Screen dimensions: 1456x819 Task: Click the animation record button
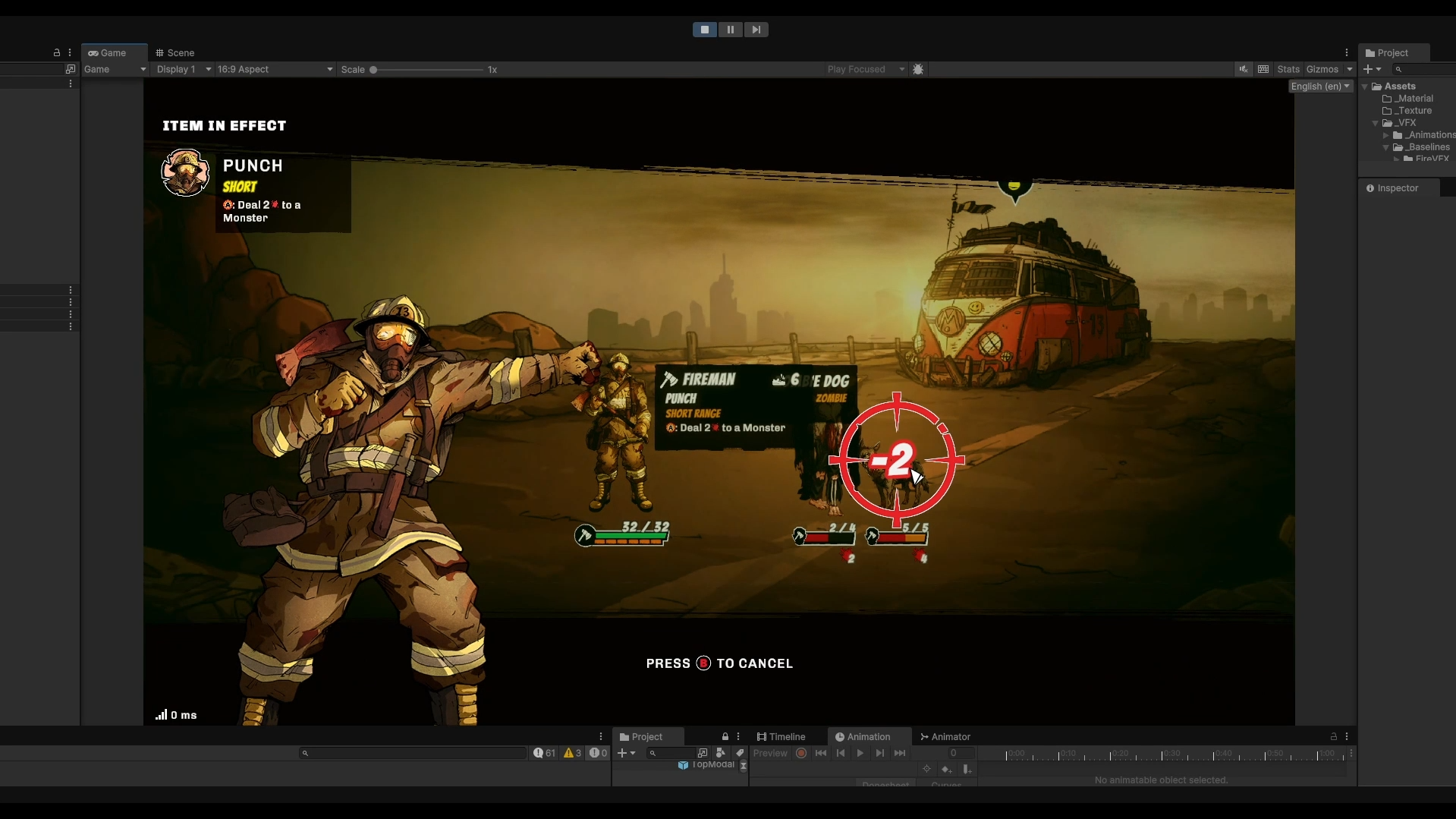click(801, 754)
